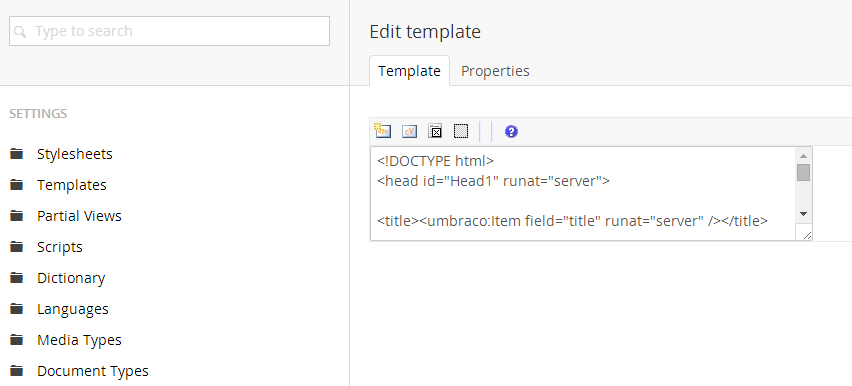Open the Stylesheets tree node
The width and height of the screenshot is (852, 386).
click(74, 154)
